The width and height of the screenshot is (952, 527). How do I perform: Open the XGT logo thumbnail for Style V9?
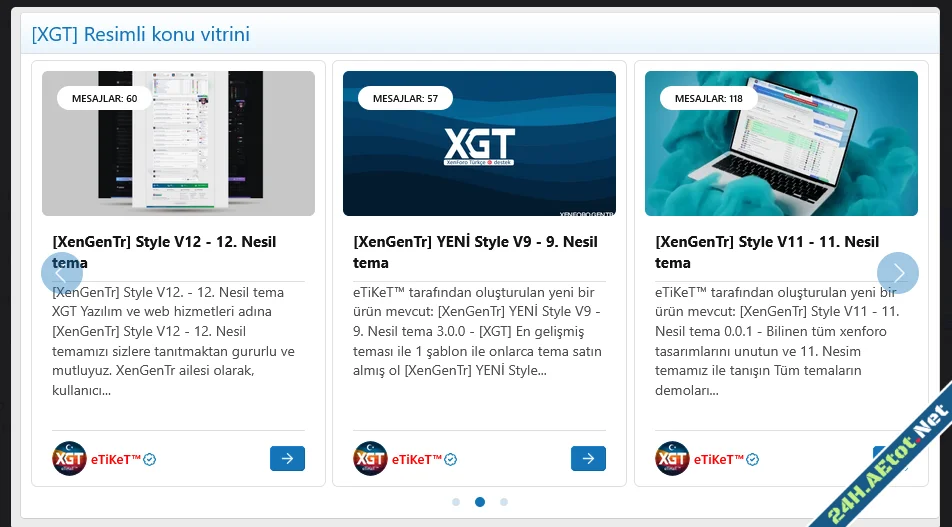tap(479, 143)
